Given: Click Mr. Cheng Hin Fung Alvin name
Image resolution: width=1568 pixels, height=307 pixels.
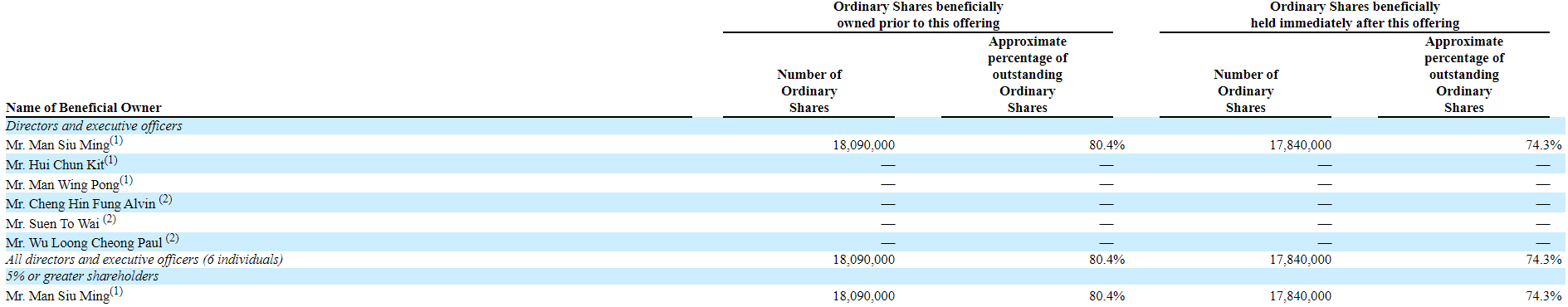Looking at the screenshot, I should tap(81, 204).
